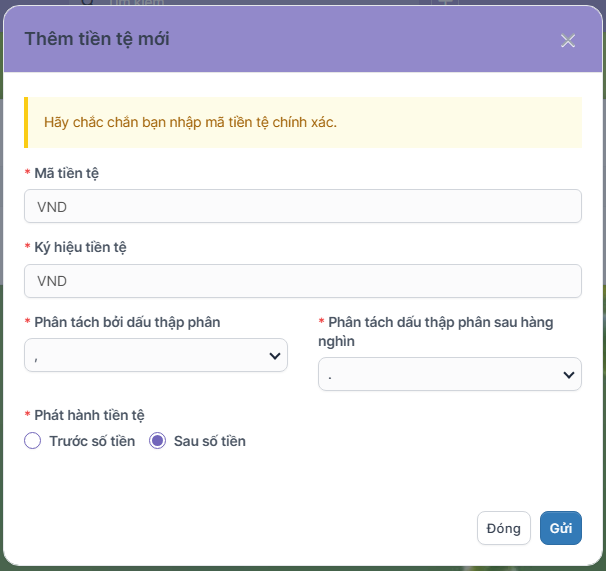Image resolution: width=606 pixels, height=571 pixels.
Task: Click the Thêm tiền tệ mới dialog title
Action: 97,39
